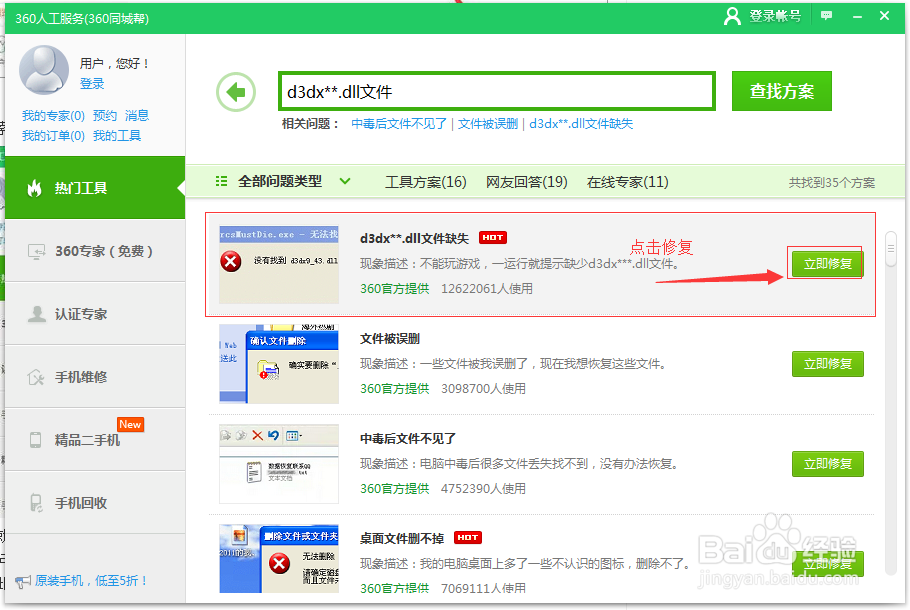910x610 pixels.
Task: Open 我的专家(0) link
Action: pos(53,115)
